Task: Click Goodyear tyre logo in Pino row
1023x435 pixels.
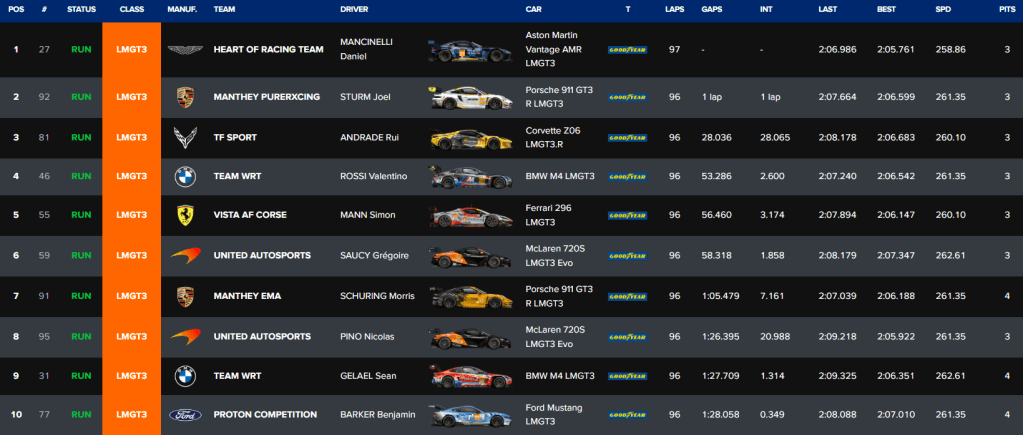Action: tap(628, 337)
